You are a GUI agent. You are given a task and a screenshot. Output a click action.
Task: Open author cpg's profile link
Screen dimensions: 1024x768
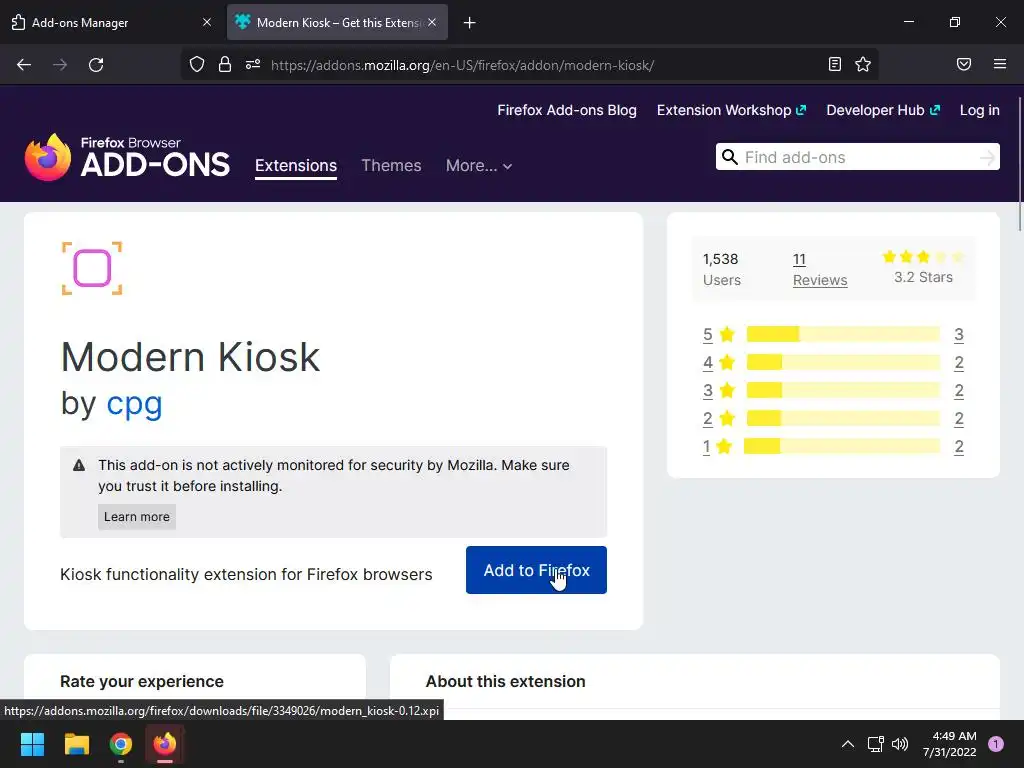click(134, 404)
